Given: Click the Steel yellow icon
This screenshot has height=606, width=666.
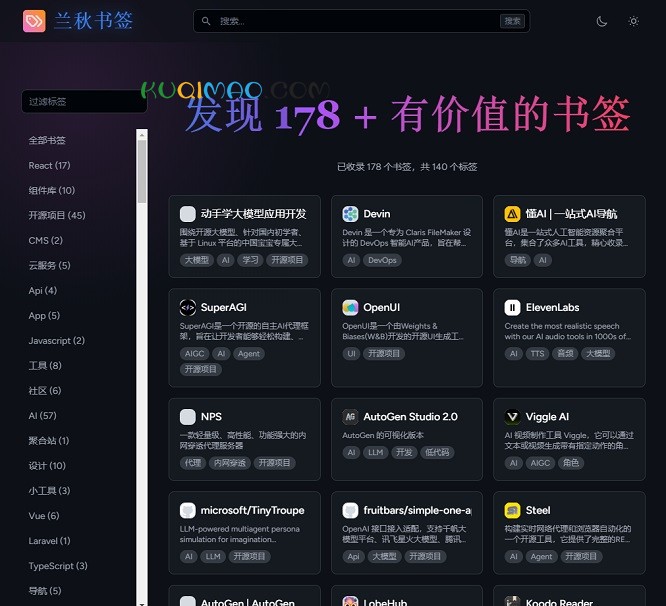Looking at the screenshot, I should [512, 510].
